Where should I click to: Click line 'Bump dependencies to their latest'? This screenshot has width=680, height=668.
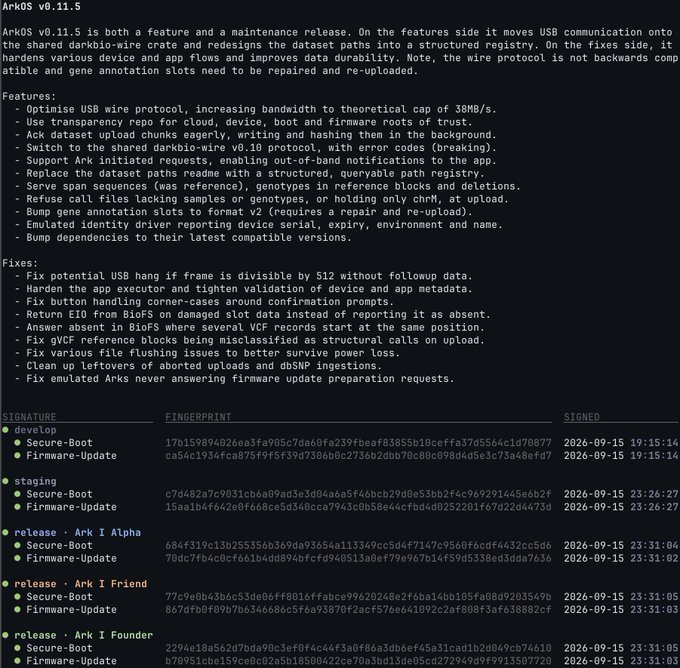point(183,237)
